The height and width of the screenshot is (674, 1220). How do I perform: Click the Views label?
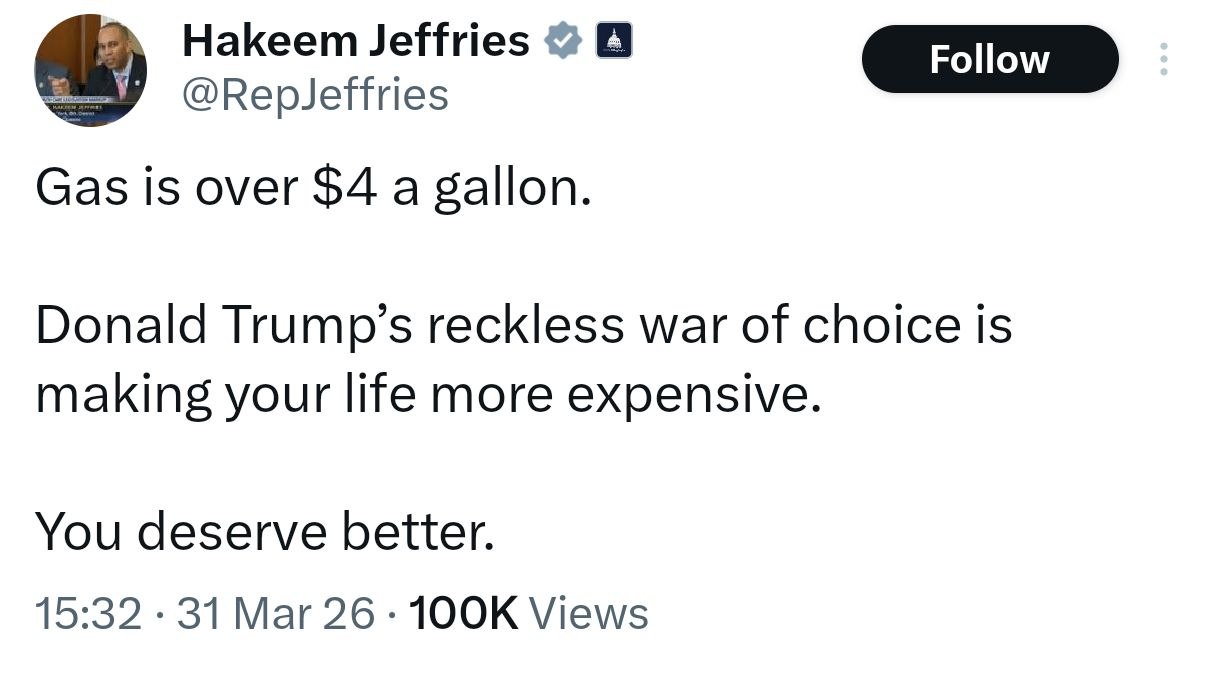click(588, 612)
